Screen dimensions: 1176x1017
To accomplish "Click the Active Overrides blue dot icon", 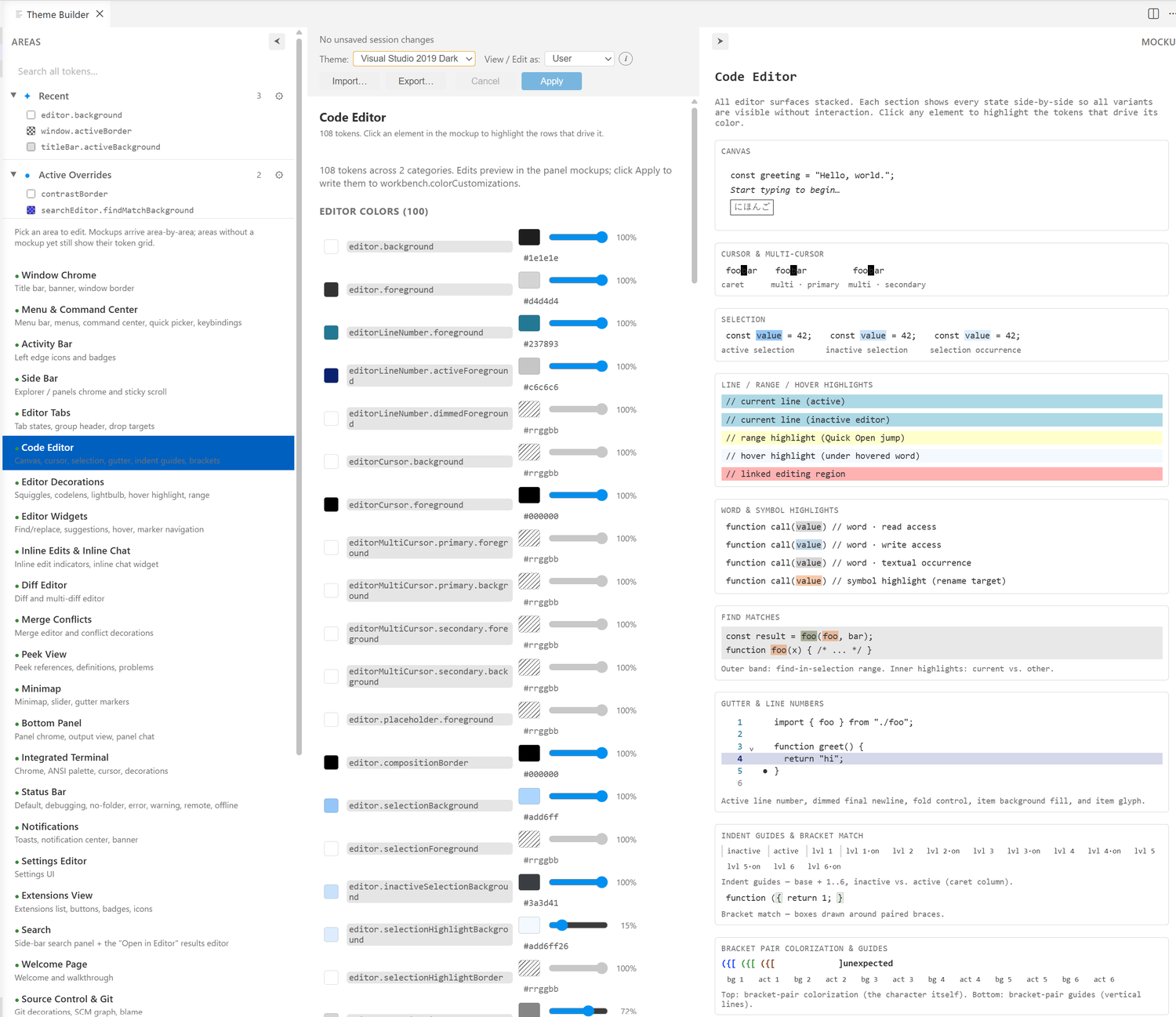I will point(27,175).
